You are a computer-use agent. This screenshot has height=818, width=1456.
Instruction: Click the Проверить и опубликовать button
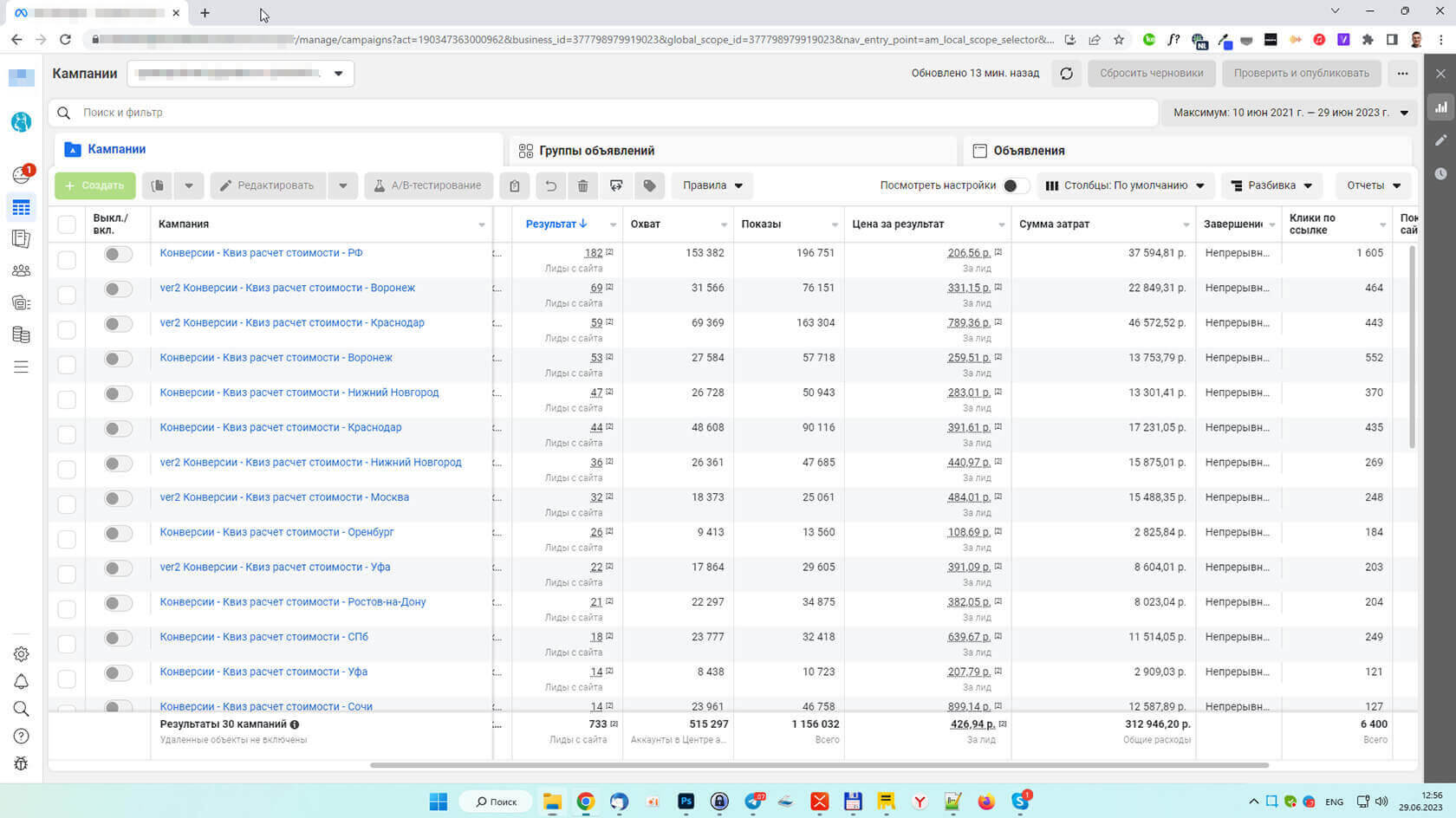(1301, 74)
